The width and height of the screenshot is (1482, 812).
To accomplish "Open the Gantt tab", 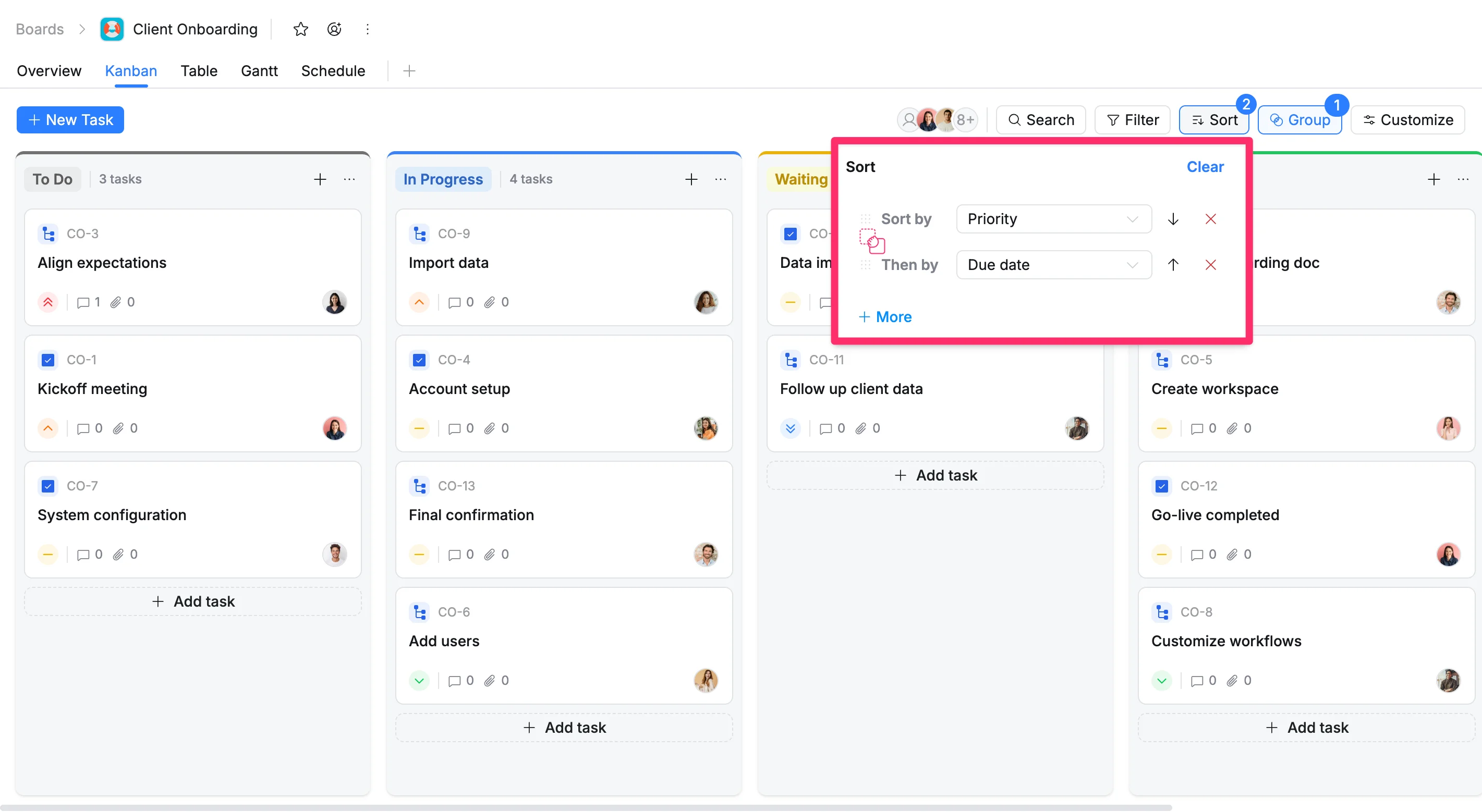I will (x=259, y=71).
